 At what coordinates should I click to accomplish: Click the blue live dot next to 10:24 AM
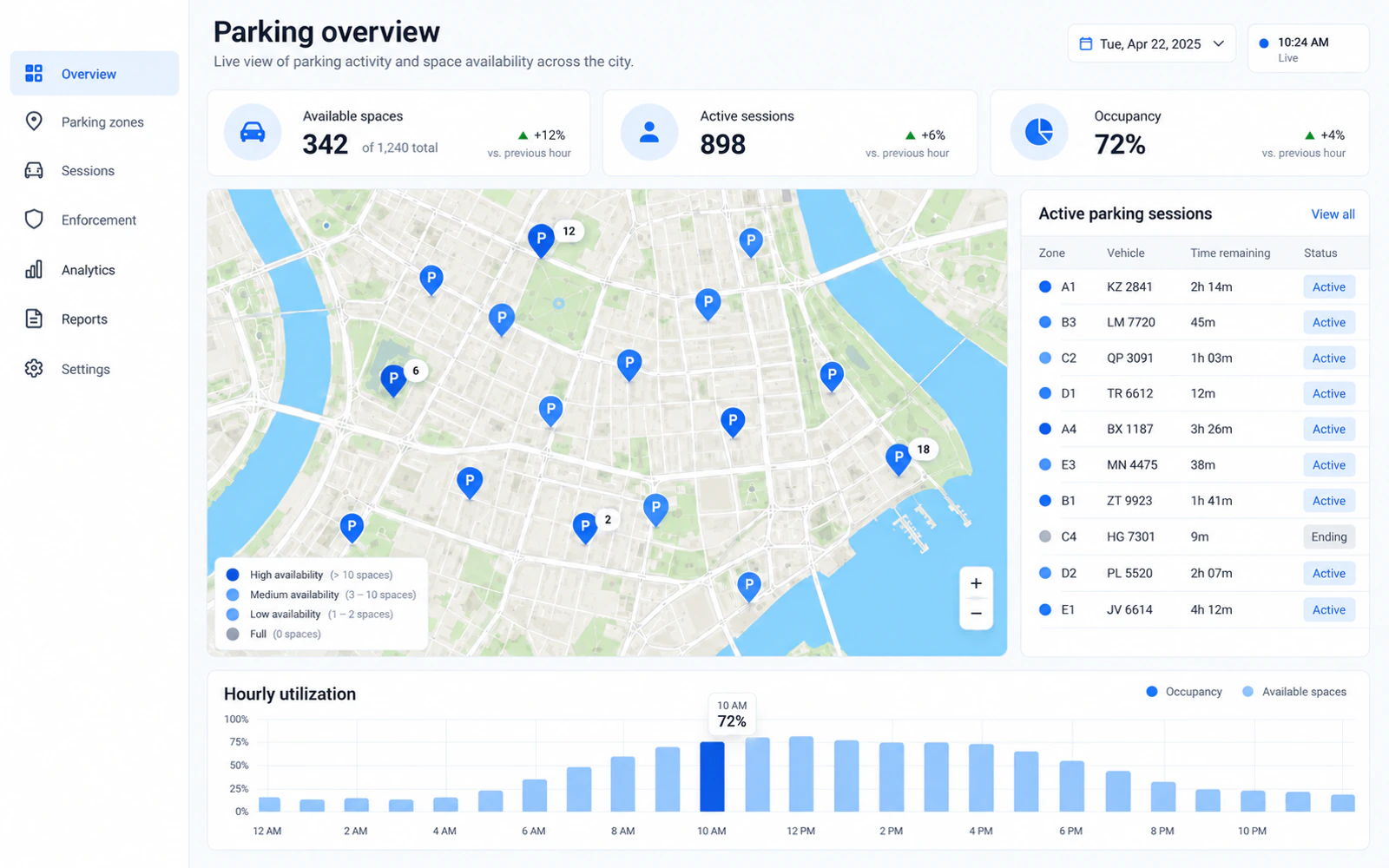(x=1264, y=43)
